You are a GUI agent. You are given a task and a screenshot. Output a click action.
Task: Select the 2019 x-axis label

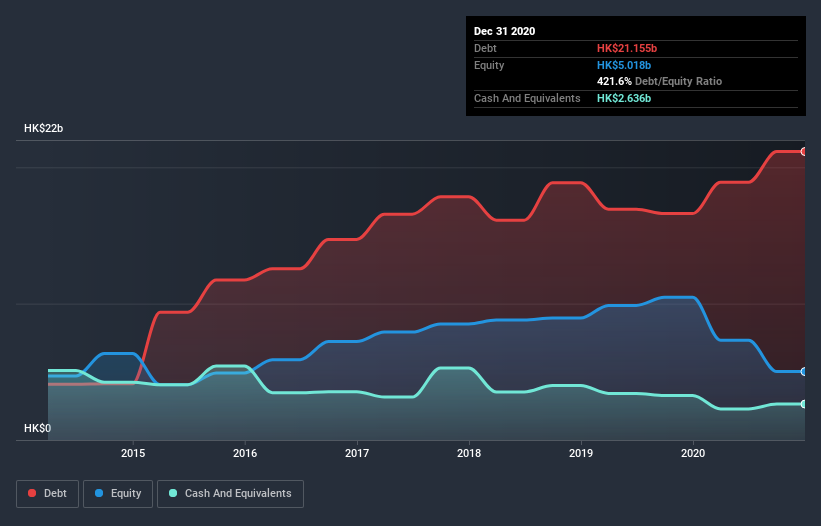coord(581,453)
